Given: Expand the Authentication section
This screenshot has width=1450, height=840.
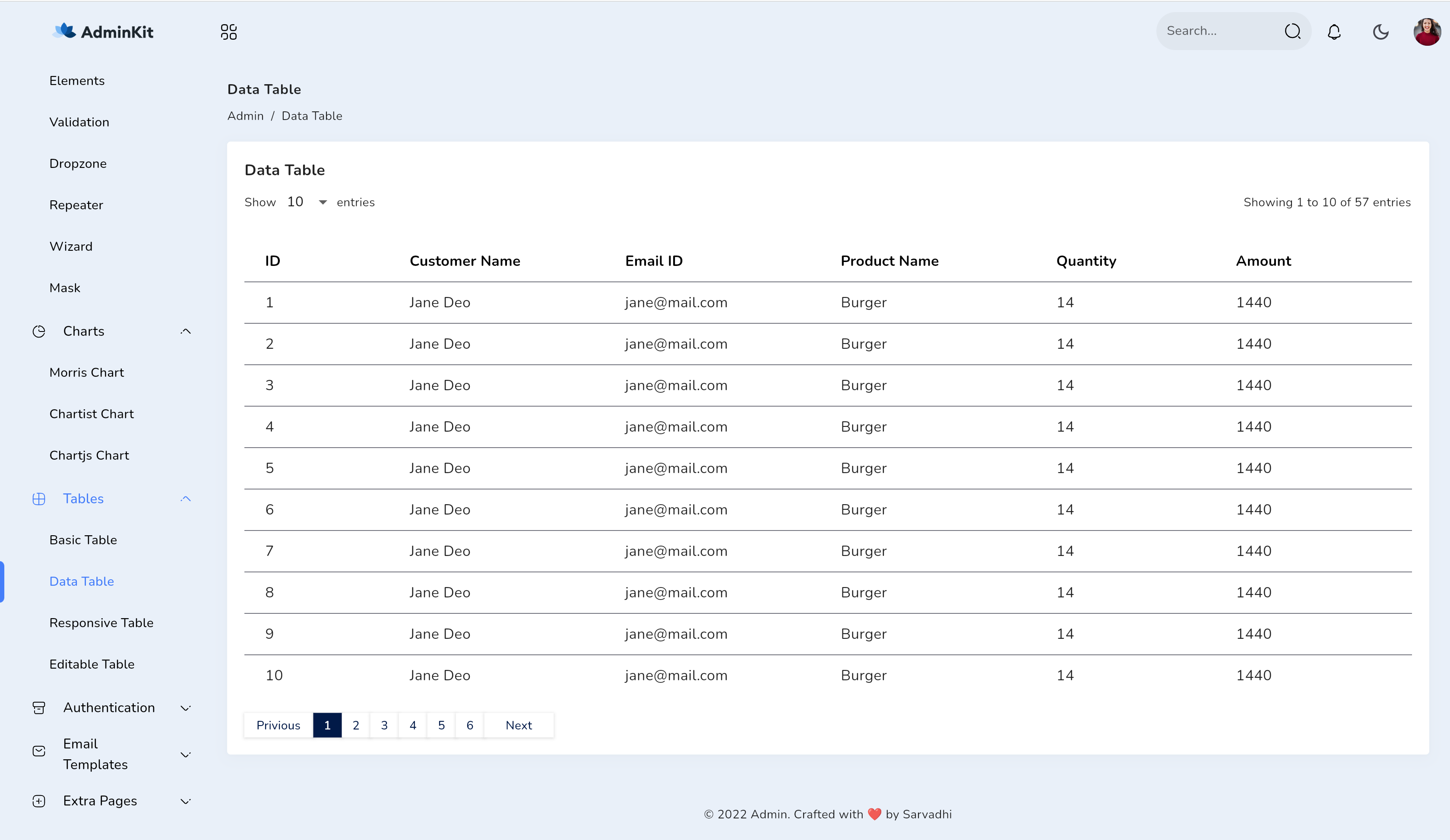Looking at the screenshot, I should (109, 707).
